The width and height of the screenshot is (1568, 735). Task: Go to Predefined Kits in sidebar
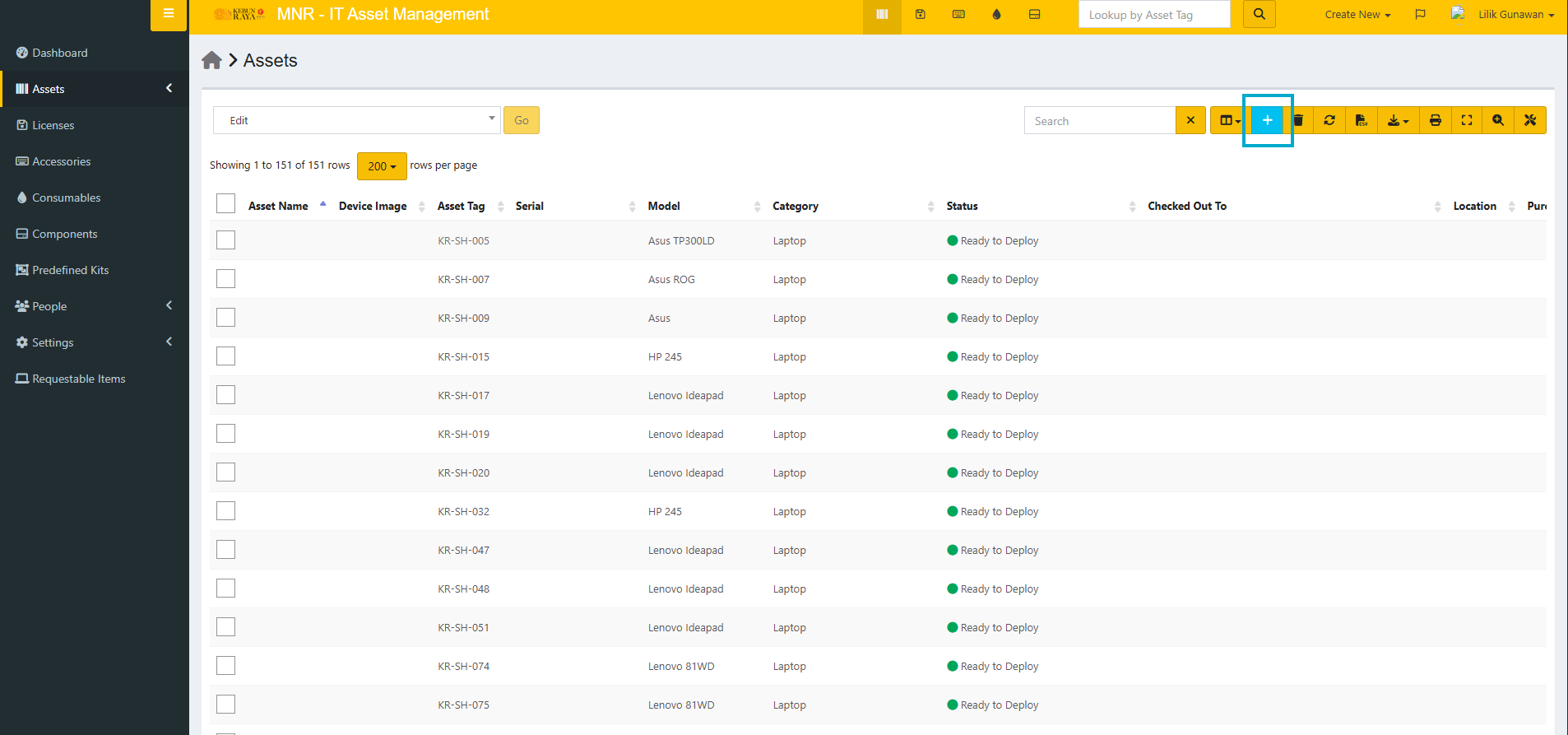coord(70,270)
